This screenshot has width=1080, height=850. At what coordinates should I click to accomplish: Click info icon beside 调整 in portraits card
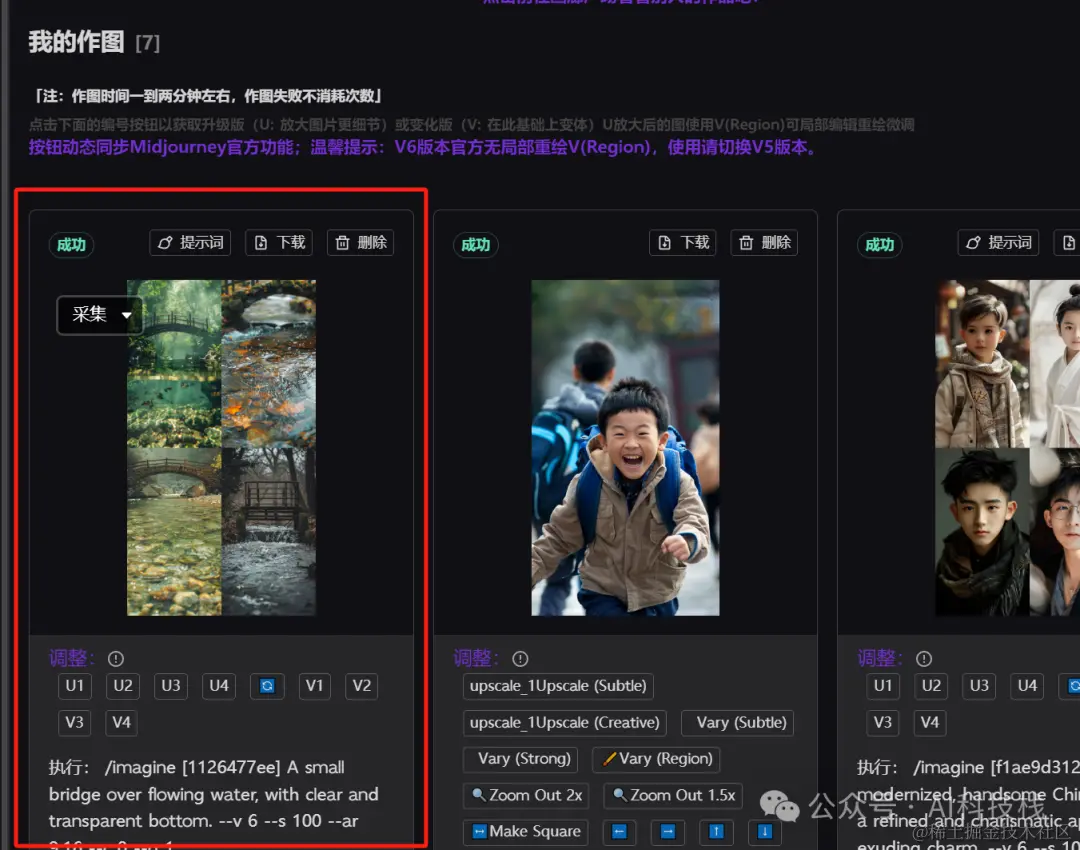click(x=924, y=659)
